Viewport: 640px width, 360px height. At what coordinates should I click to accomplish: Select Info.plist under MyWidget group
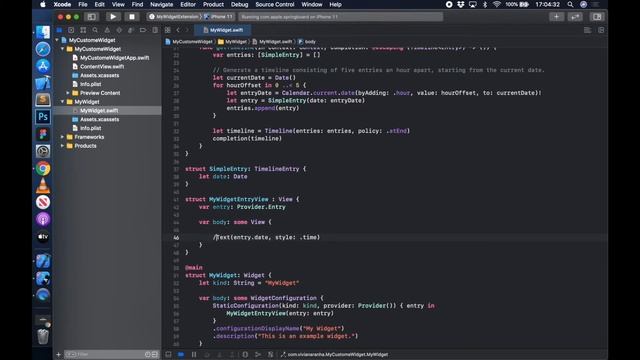(x=90, y=128)
